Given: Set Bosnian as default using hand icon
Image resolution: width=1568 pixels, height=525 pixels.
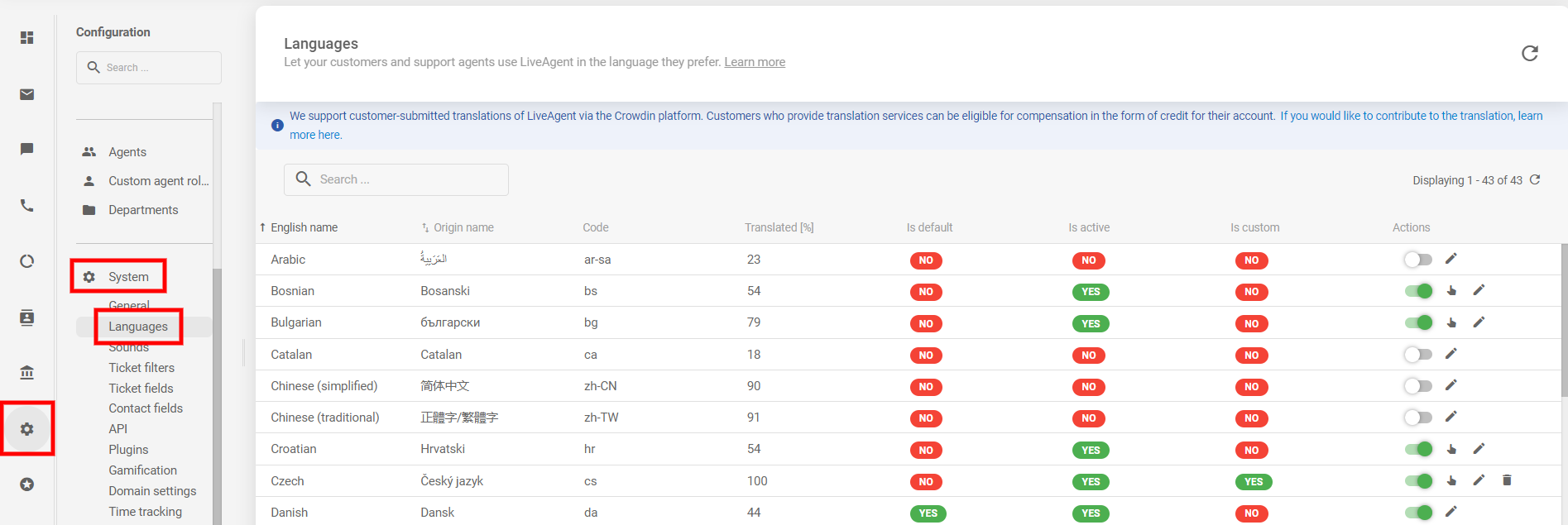Looking at the screenshot, I should coord(1451,291).
